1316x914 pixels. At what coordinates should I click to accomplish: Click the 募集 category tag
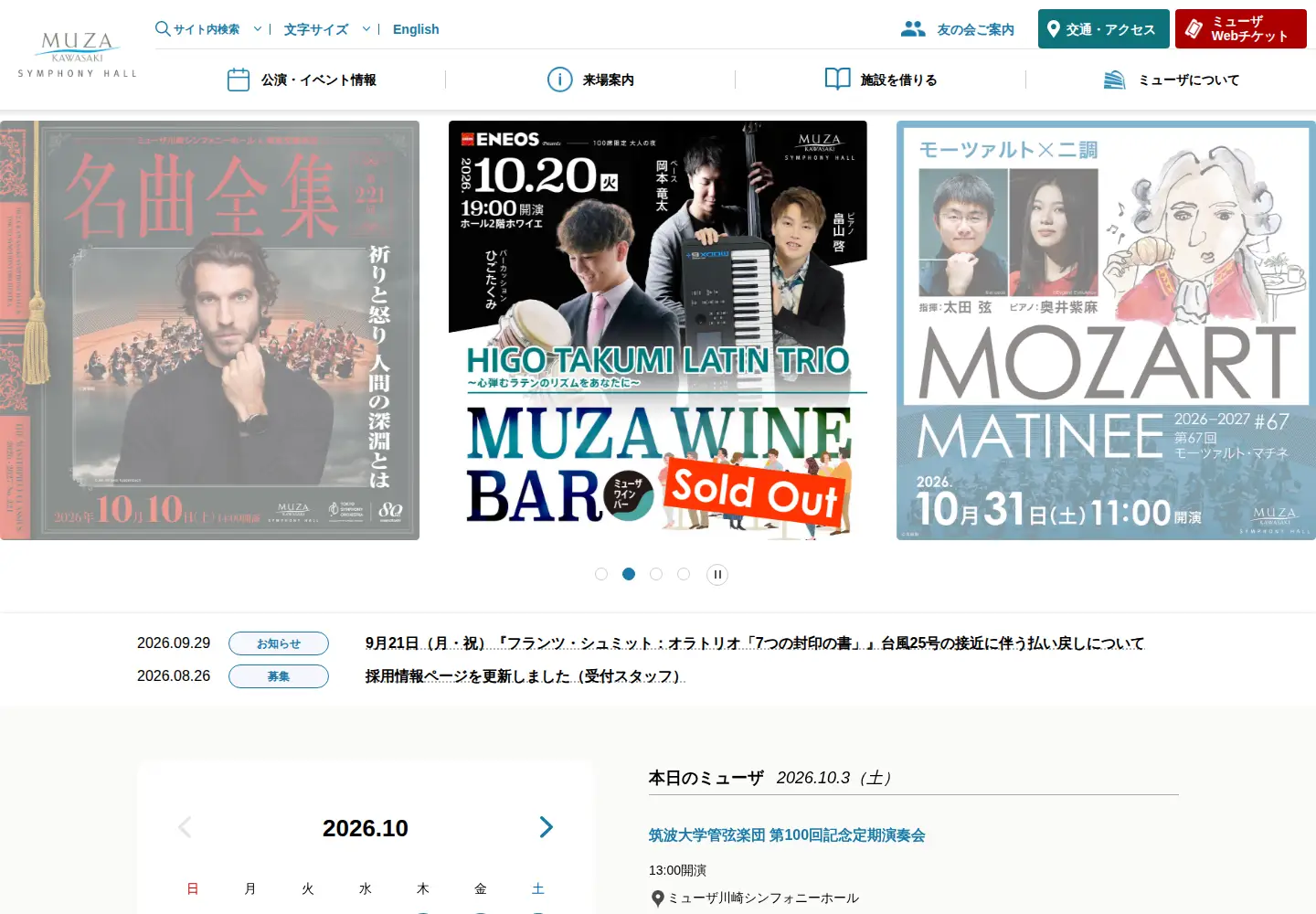coord(279,676)
